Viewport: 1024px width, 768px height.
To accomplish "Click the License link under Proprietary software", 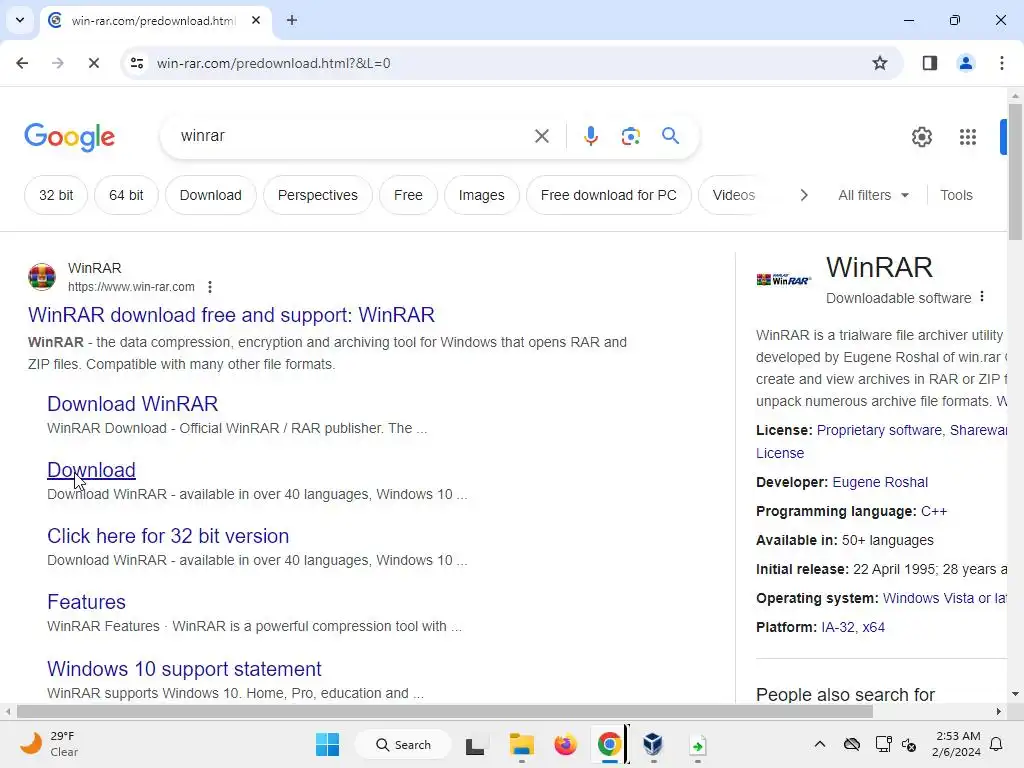I will 780,453.
